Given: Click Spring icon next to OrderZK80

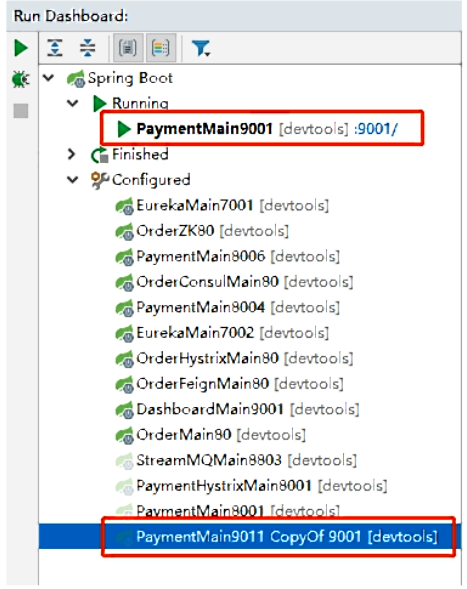Looking at the screenshot, I should 124,231.
